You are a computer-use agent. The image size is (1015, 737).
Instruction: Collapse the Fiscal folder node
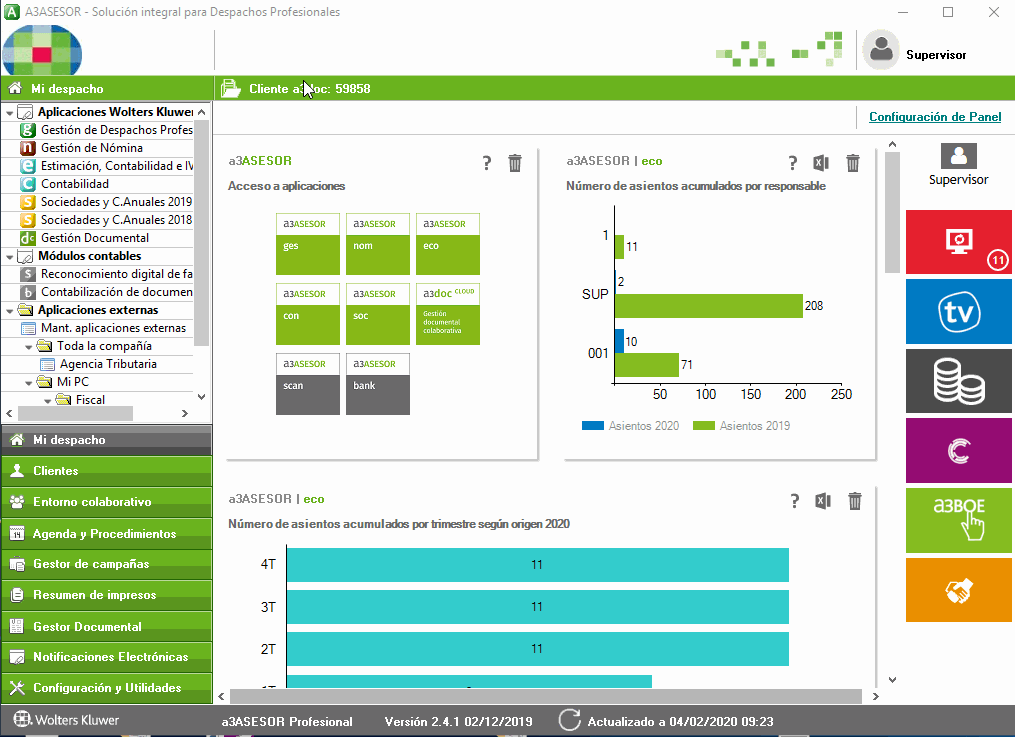47,401
